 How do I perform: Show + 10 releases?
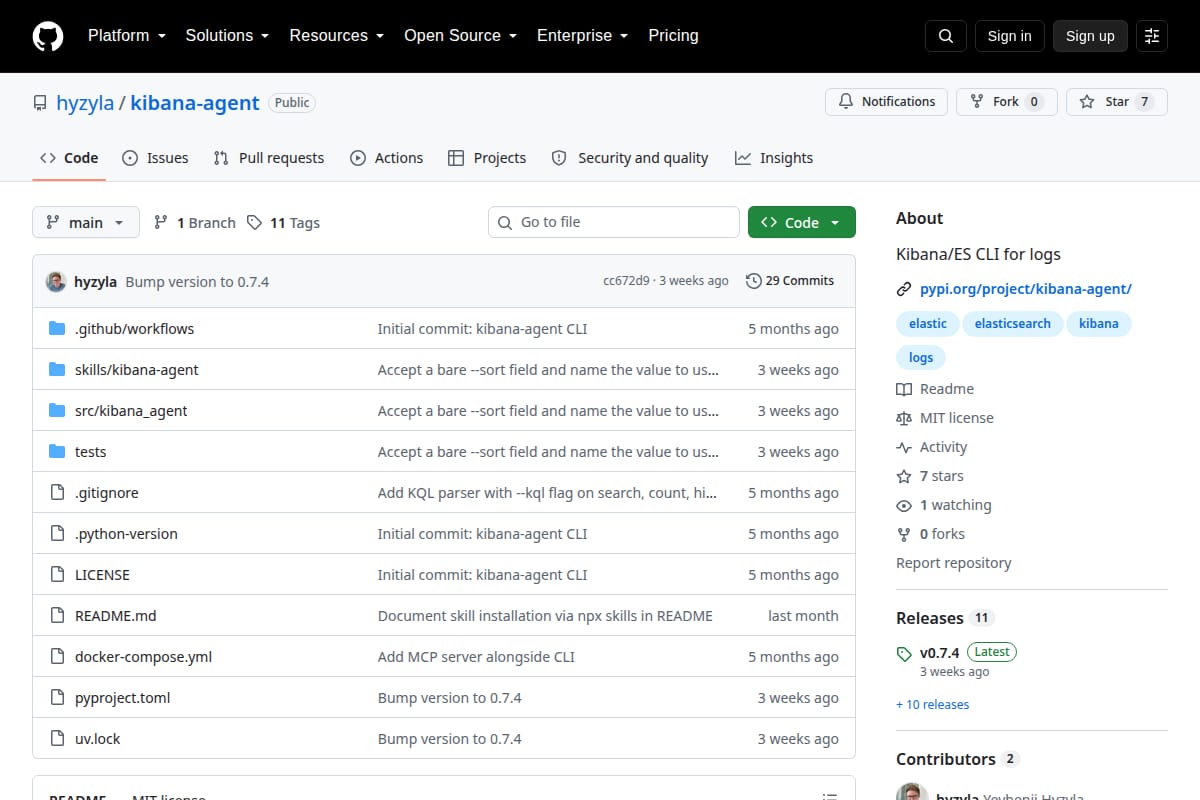coord(933,705)
